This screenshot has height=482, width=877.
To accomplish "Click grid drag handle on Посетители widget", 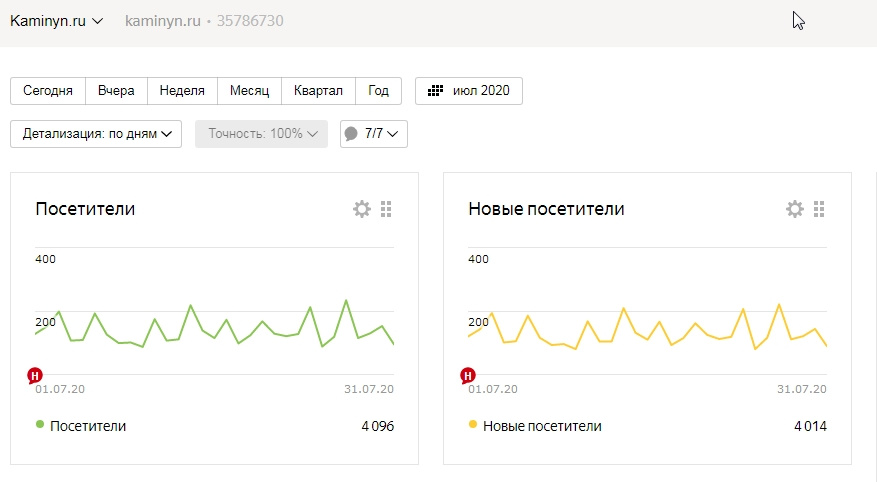I will pos(386,209).
